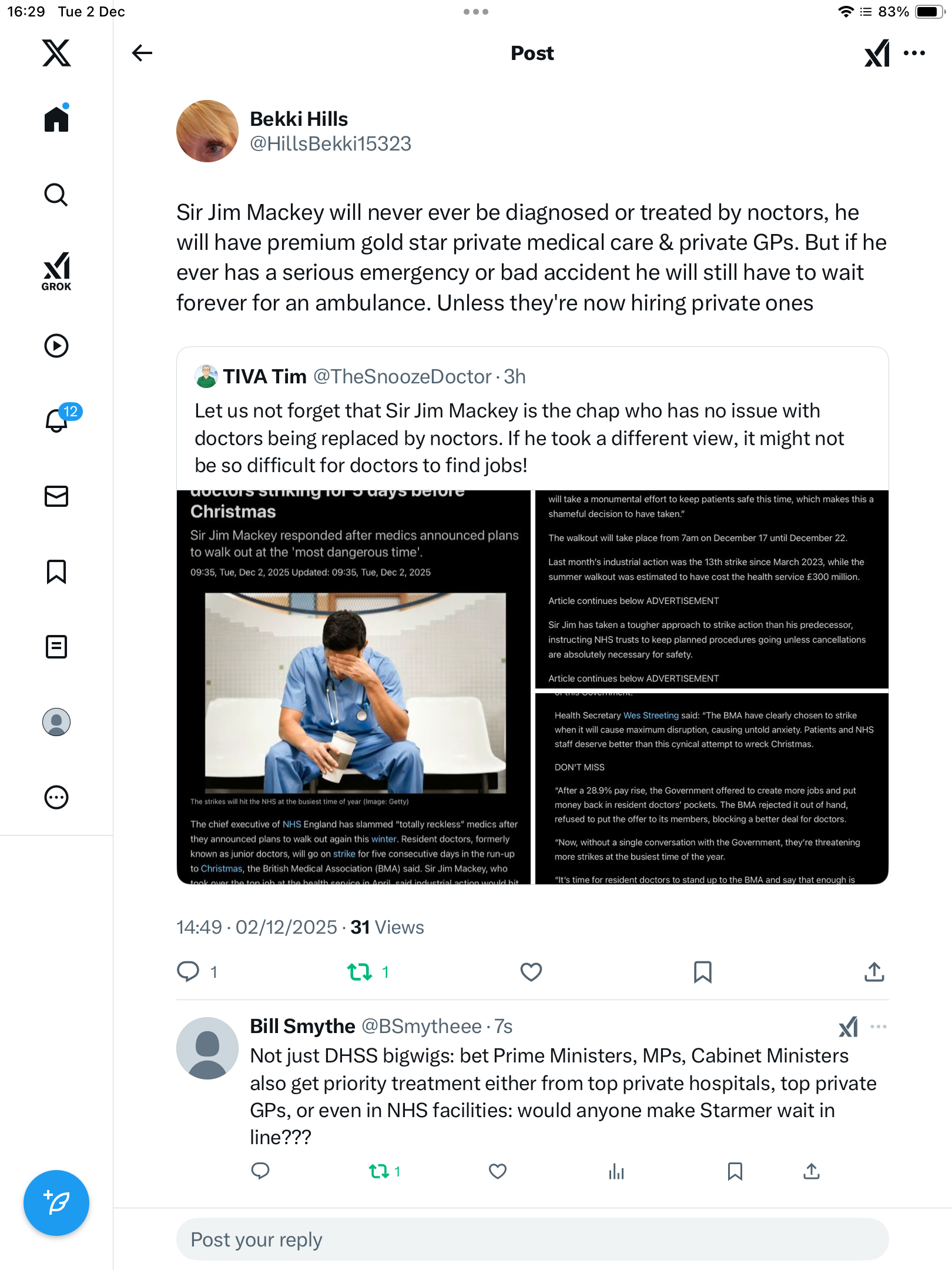Open the sidebar More circle menu
This screenshot has width=952, height=1270.
(x=56, y=797)
